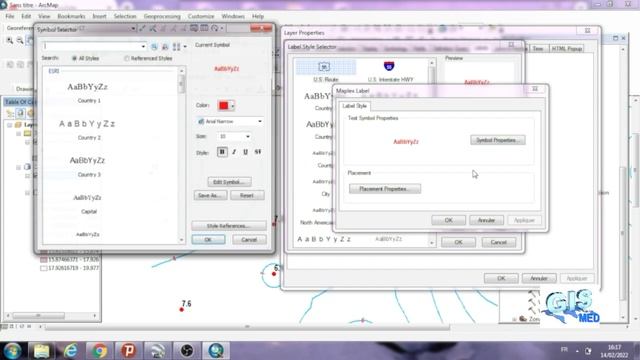The image size is (640, 360).
Task: Open the Arial Narrow font dropdown
Action: (260, 121)
